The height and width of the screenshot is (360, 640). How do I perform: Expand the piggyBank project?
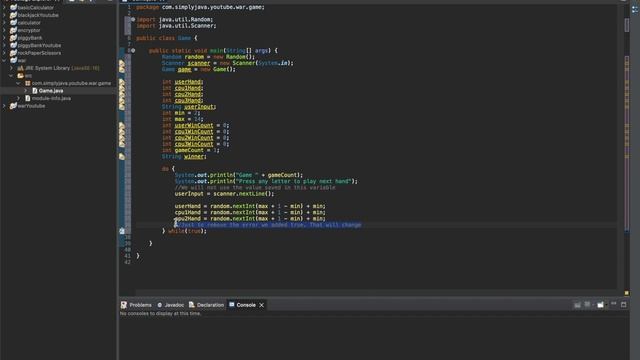coord(4,38)
